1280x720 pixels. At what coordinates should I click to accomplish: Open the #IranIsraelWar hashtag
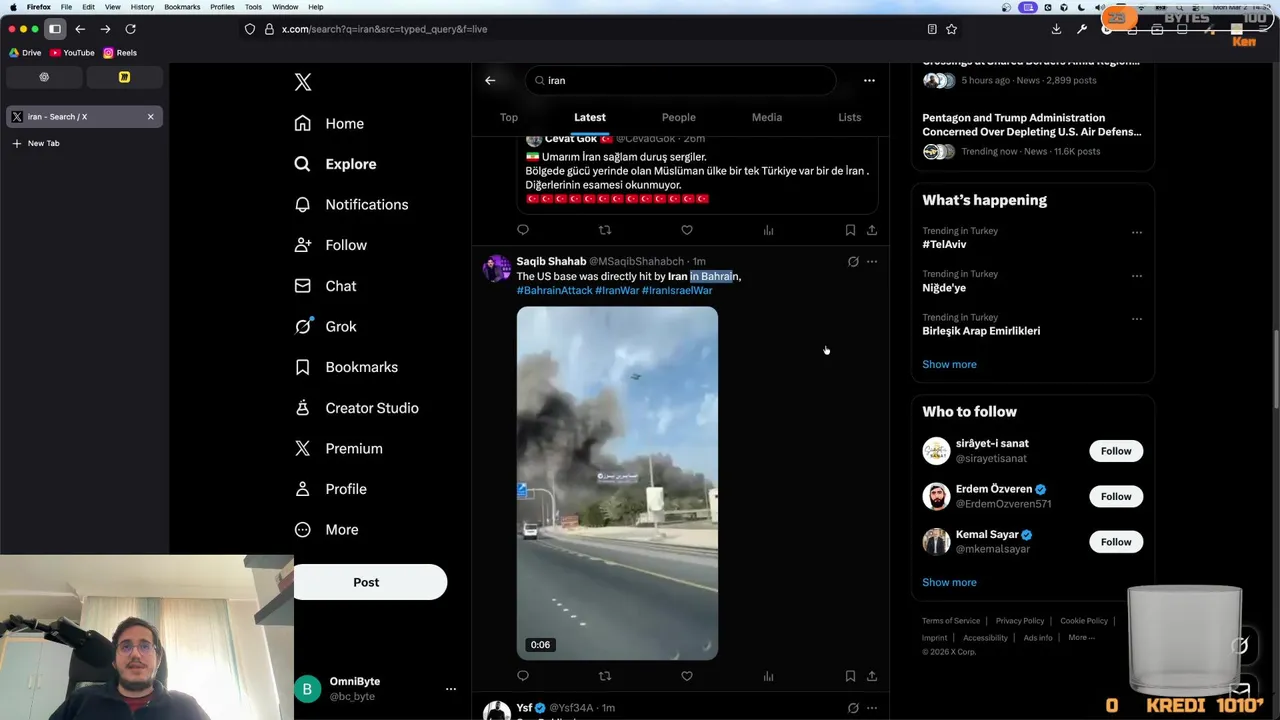[677, 290]
